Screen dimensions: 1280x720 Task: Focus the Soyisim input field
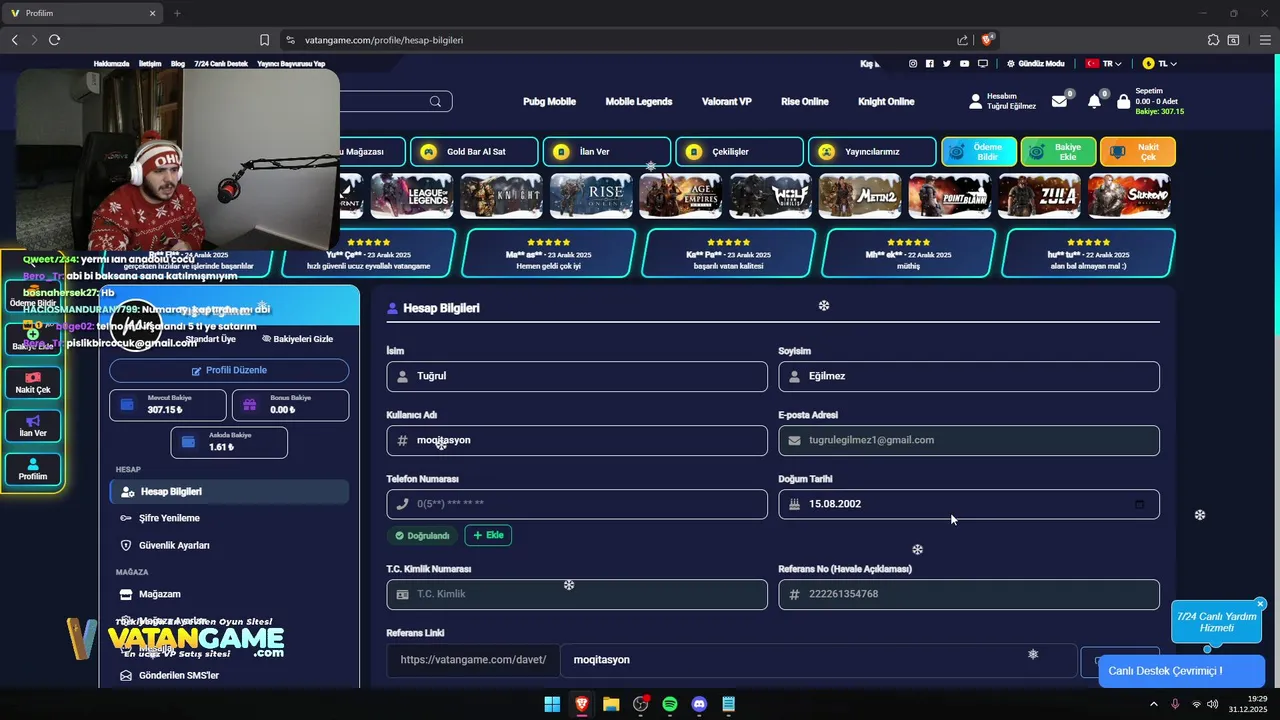click(969, 376)
